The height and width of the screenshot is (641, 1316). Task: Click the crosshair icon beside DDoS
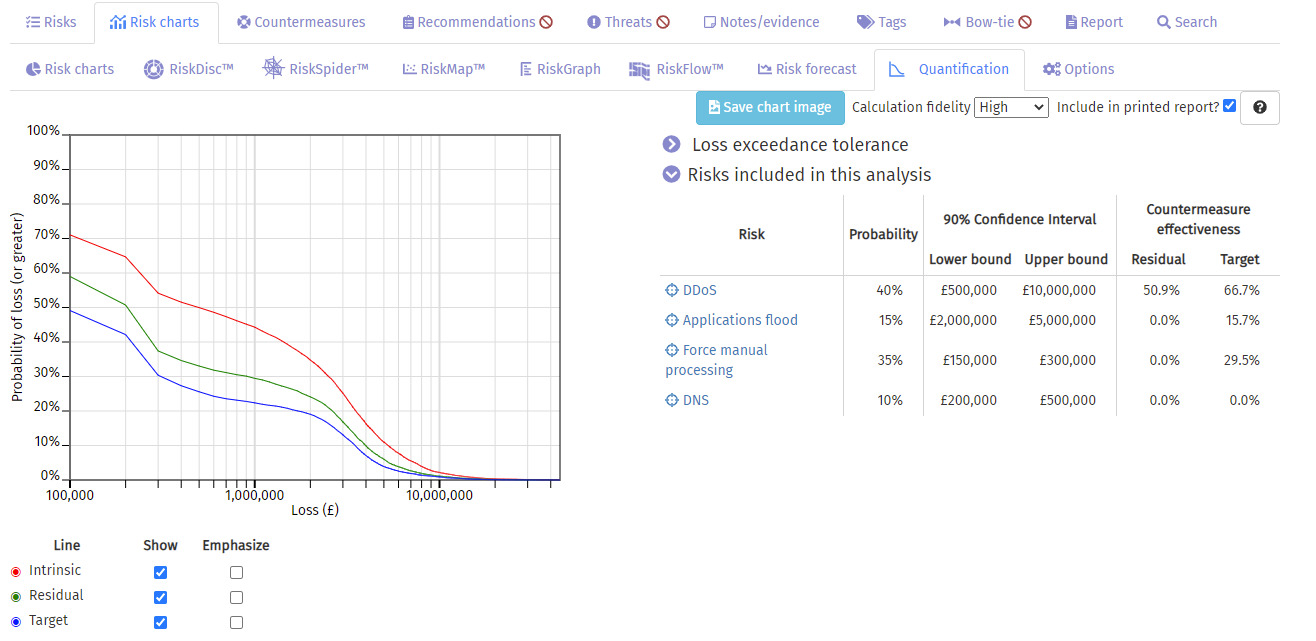click(x=672, y=290)
